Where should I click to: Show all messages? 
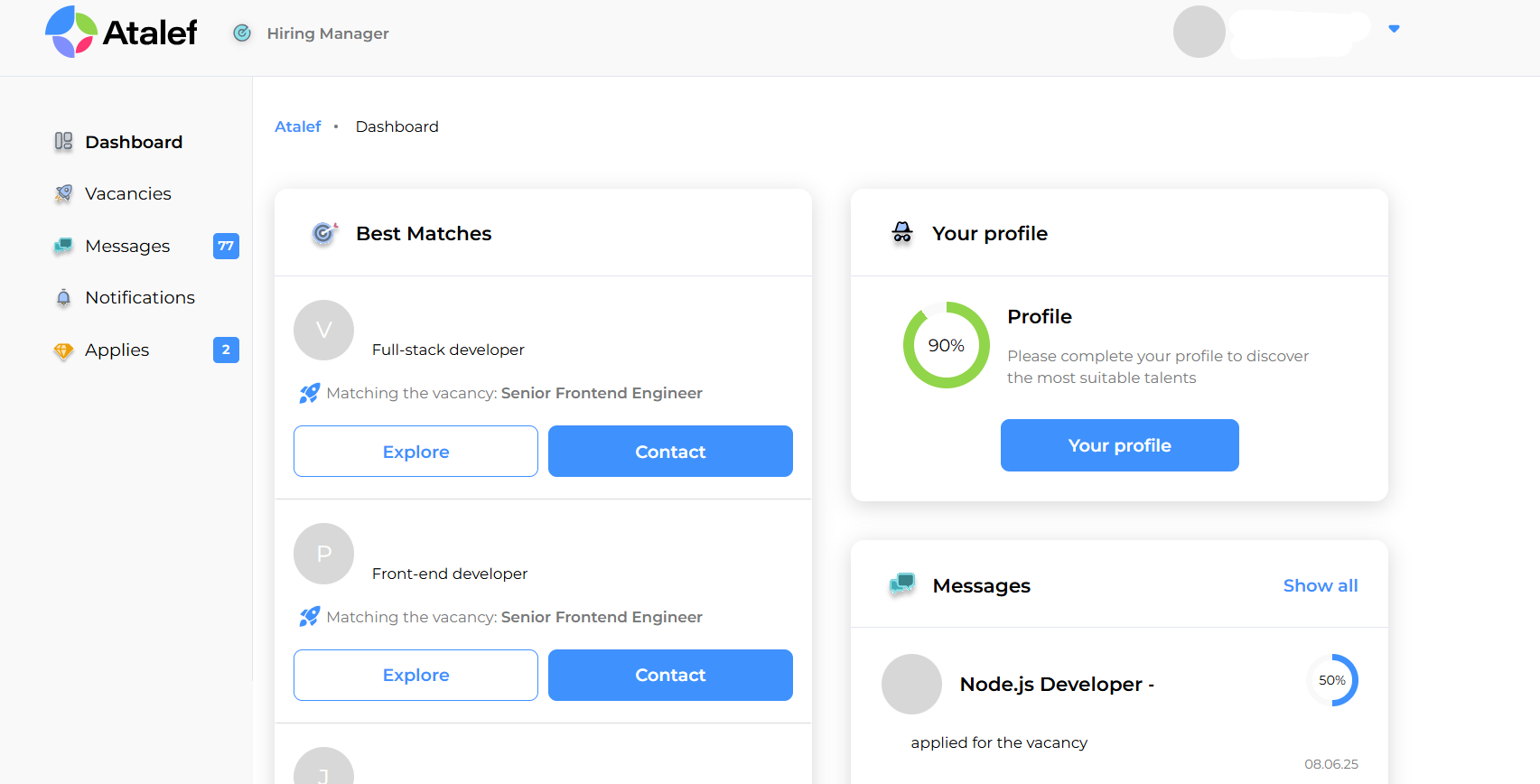pos(1320,585)
